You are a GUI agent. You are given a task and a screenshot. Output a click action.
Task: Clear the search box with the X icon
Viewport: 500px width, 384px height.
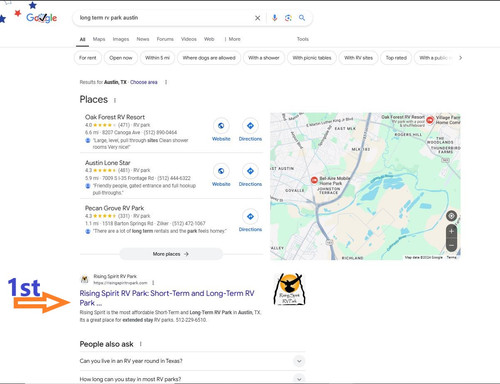click(257, 18)
